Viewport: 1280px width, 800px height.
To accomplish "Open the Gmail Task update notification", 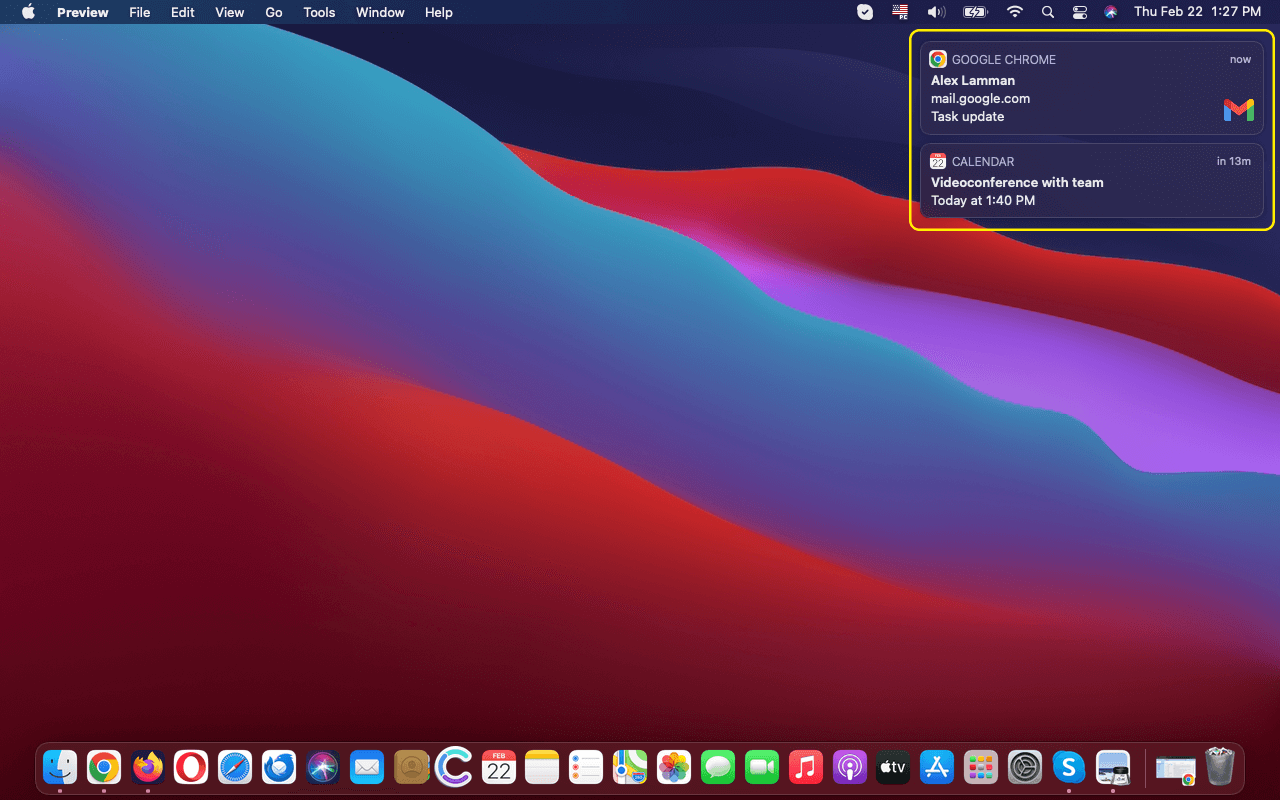I will 1090,88.
